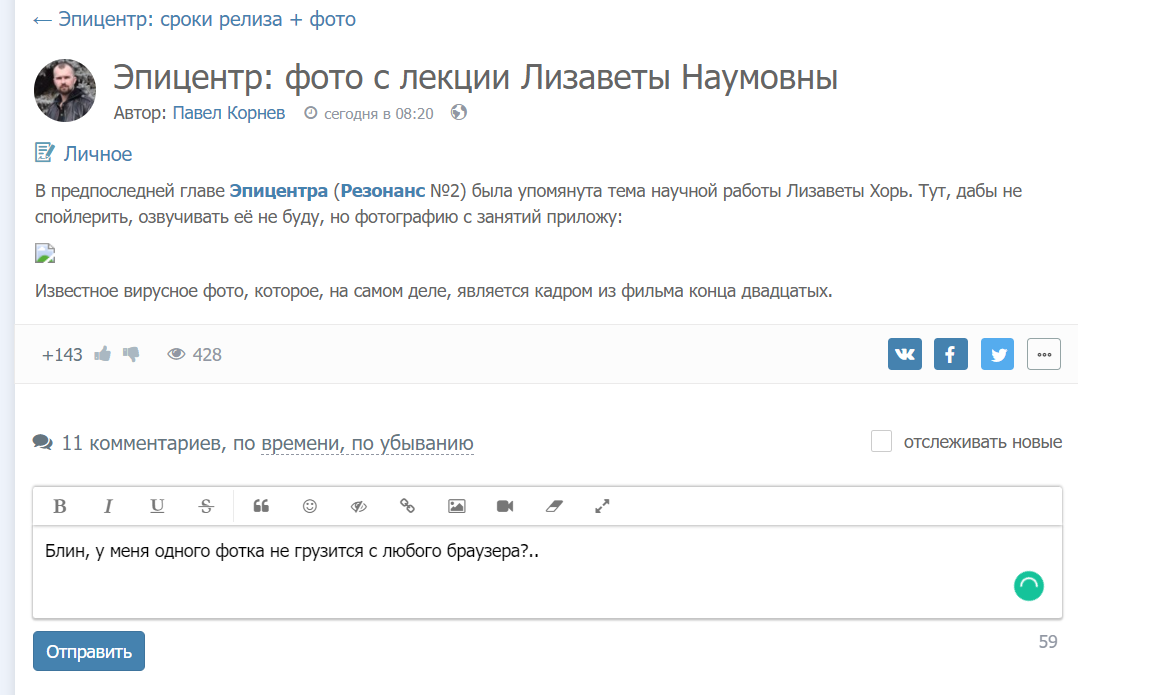Insert an image into the comment

456,506
